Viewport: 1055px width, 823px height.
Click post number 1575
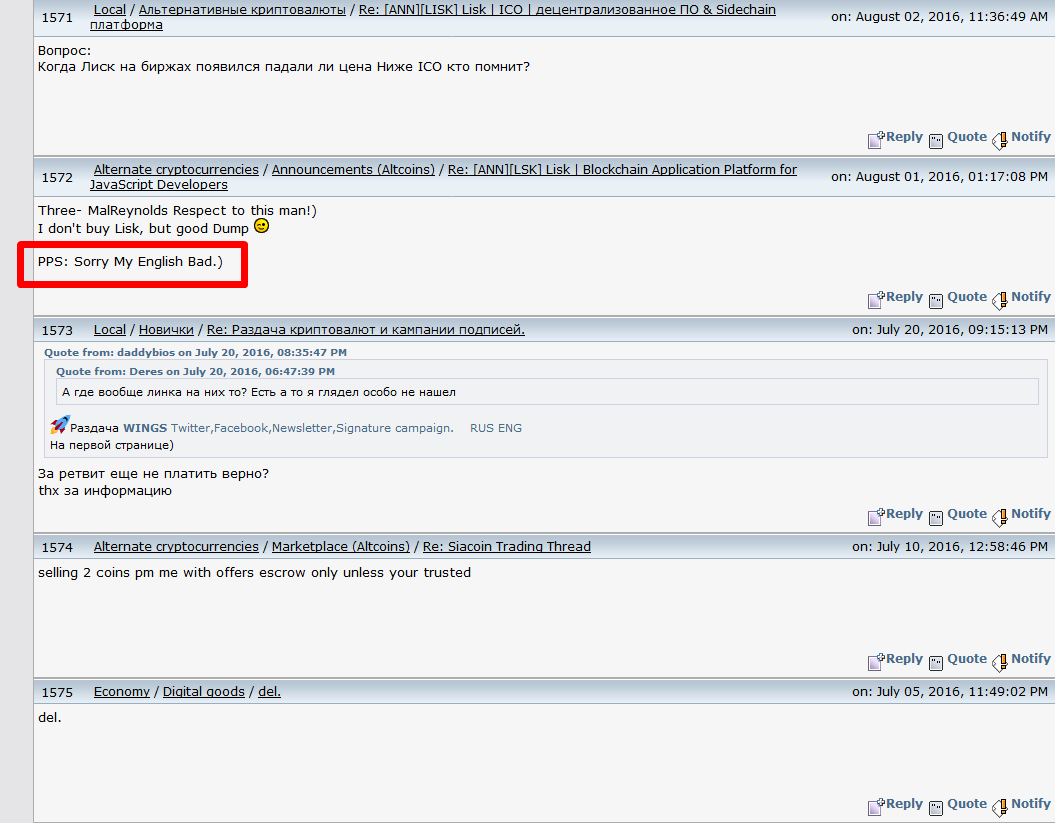[x=57, y=692]
